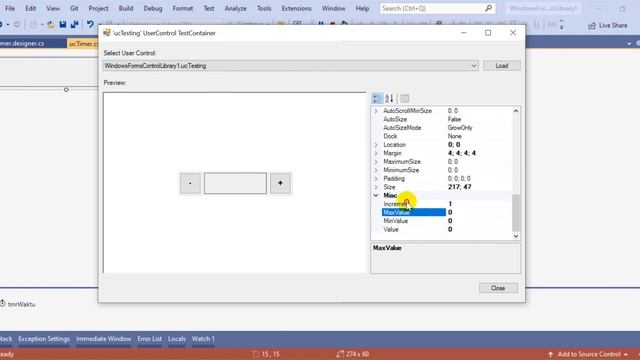This screenshot has height=360, width=640.
Task: Sort properties alphabetically in property grid
Action: pos(389,98)
